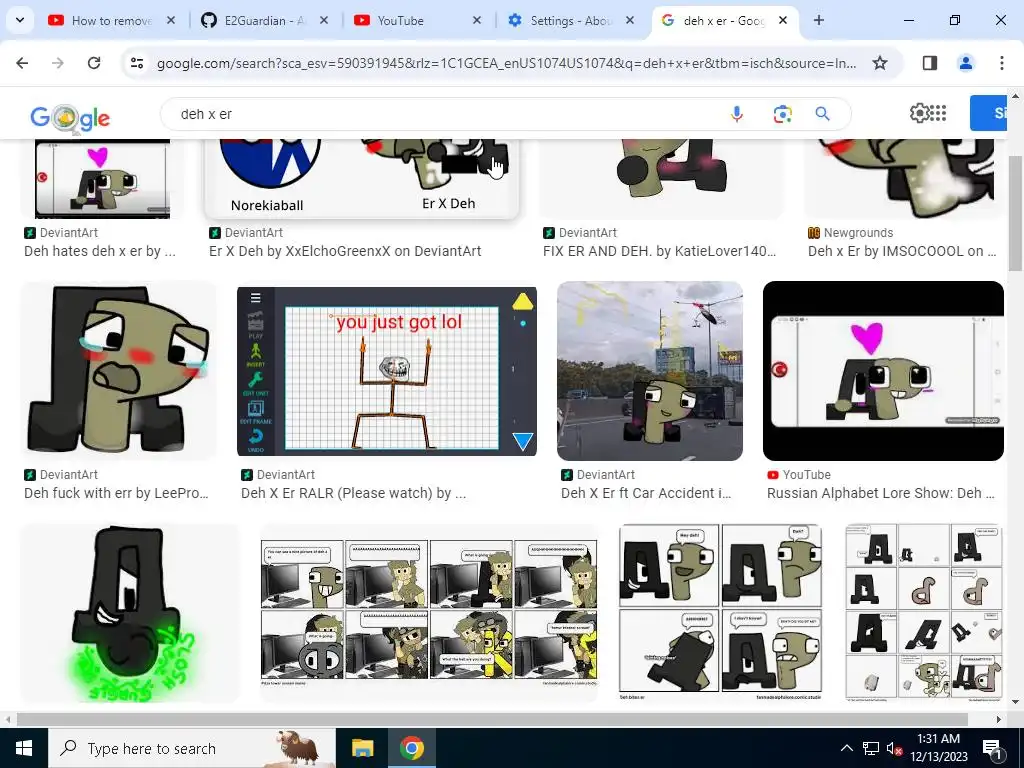Open 'Deh X Er RALR (Please watch)' link

pyautogui.click(x=353, y=493)
